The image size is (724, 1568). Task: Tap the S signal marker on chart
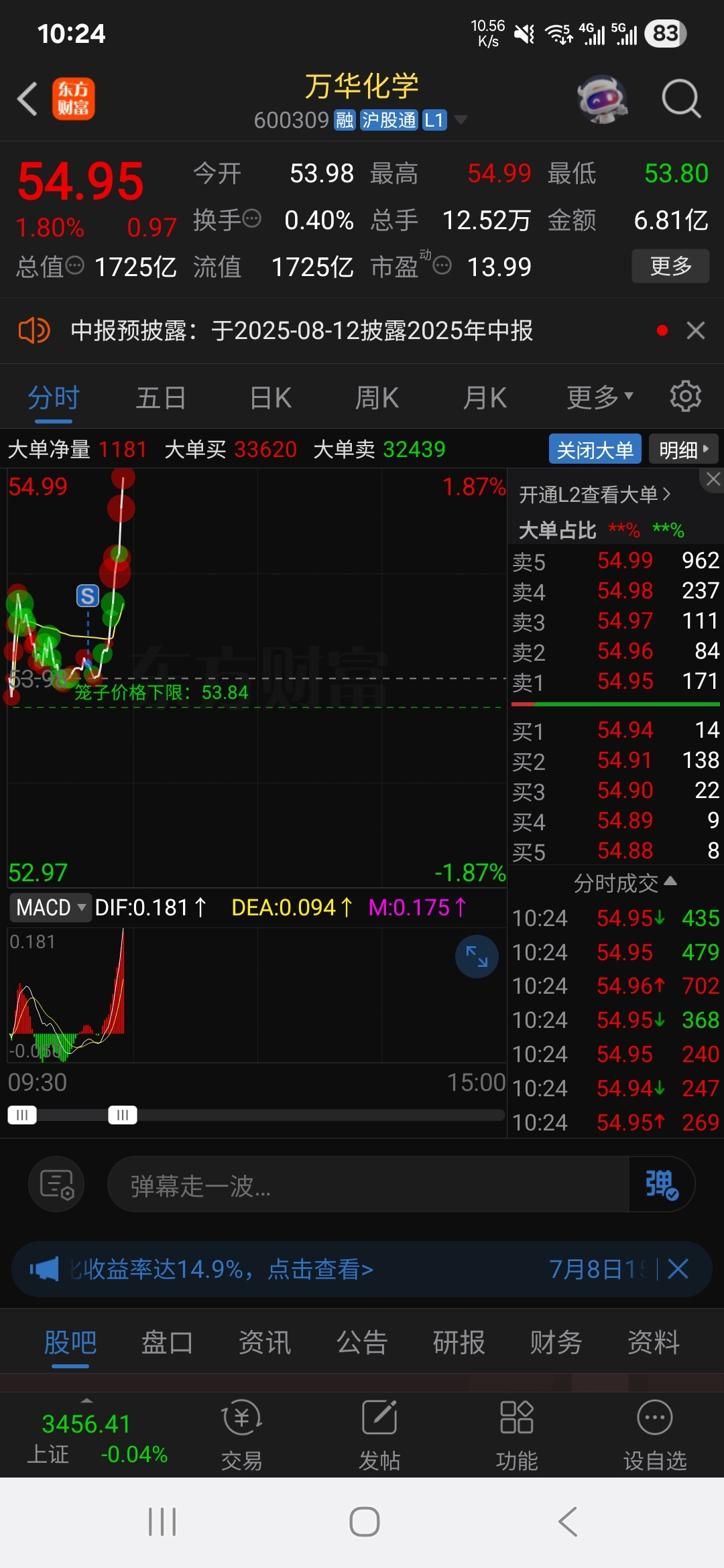88,595
